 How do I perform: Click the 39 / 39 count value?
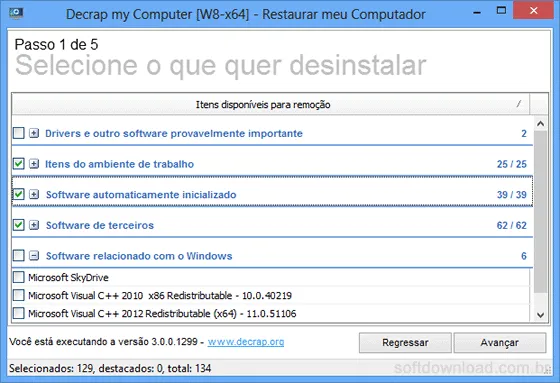[511, 195]
